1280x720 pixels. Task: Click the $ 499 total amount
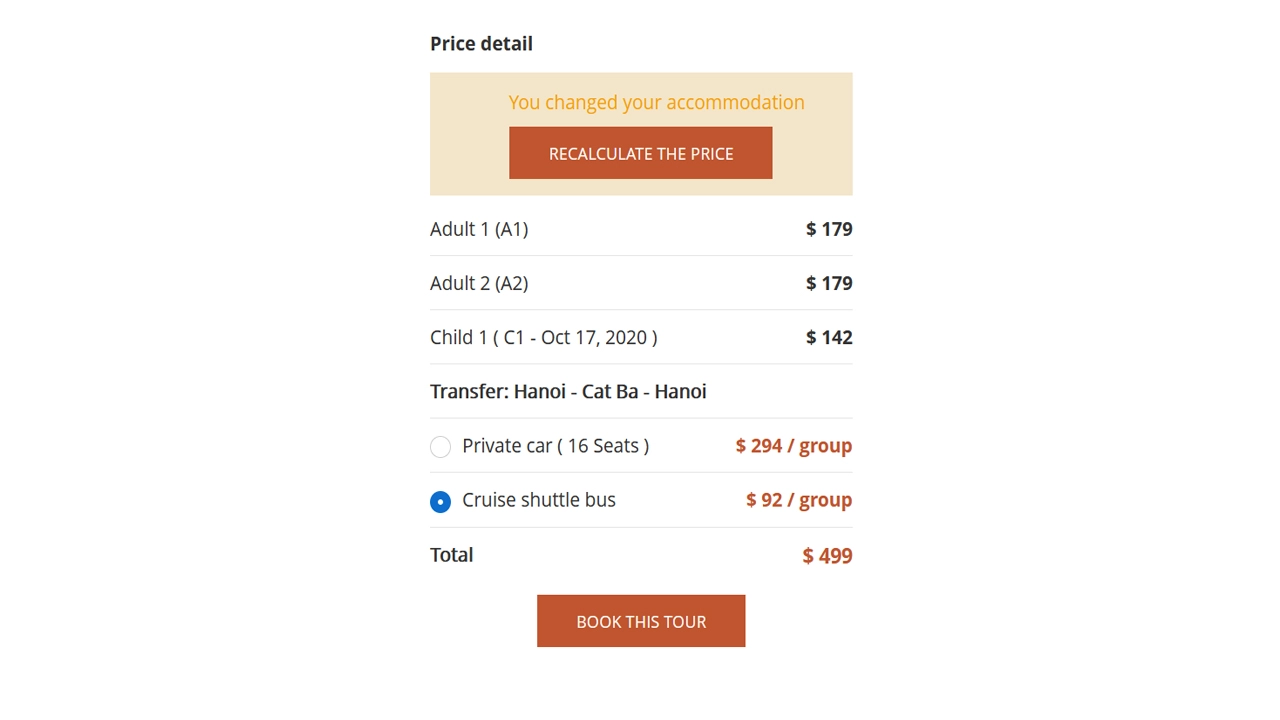tap(827, 556)
